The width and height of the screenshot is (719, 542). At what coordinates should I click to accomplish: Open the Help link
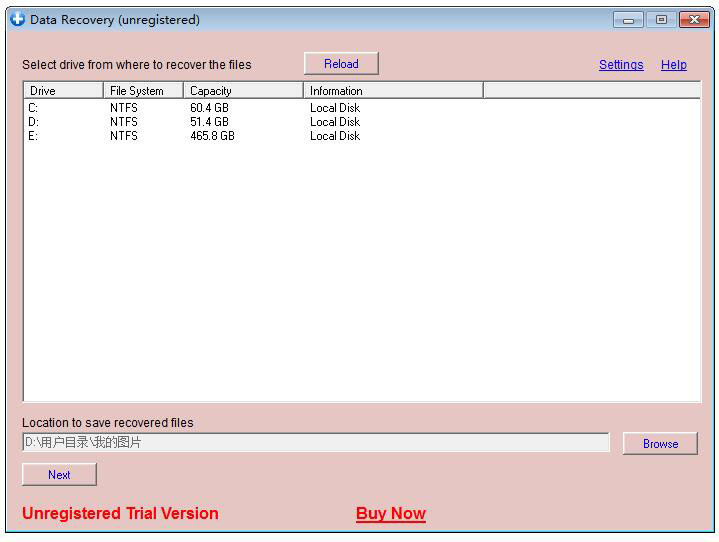pos(673,65)
